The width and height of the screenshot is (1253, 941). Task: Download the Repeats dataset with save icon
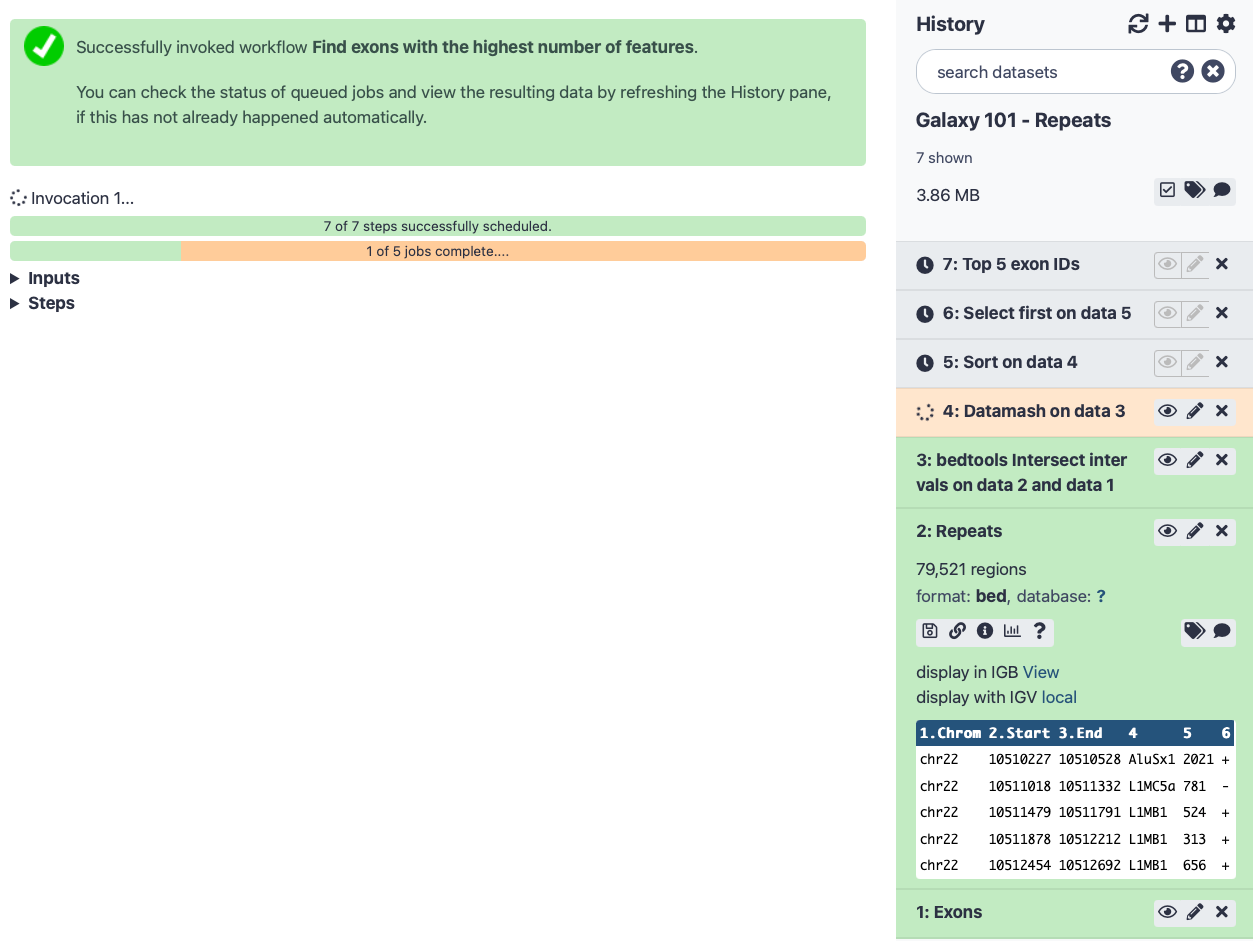[x=930, y=631]
